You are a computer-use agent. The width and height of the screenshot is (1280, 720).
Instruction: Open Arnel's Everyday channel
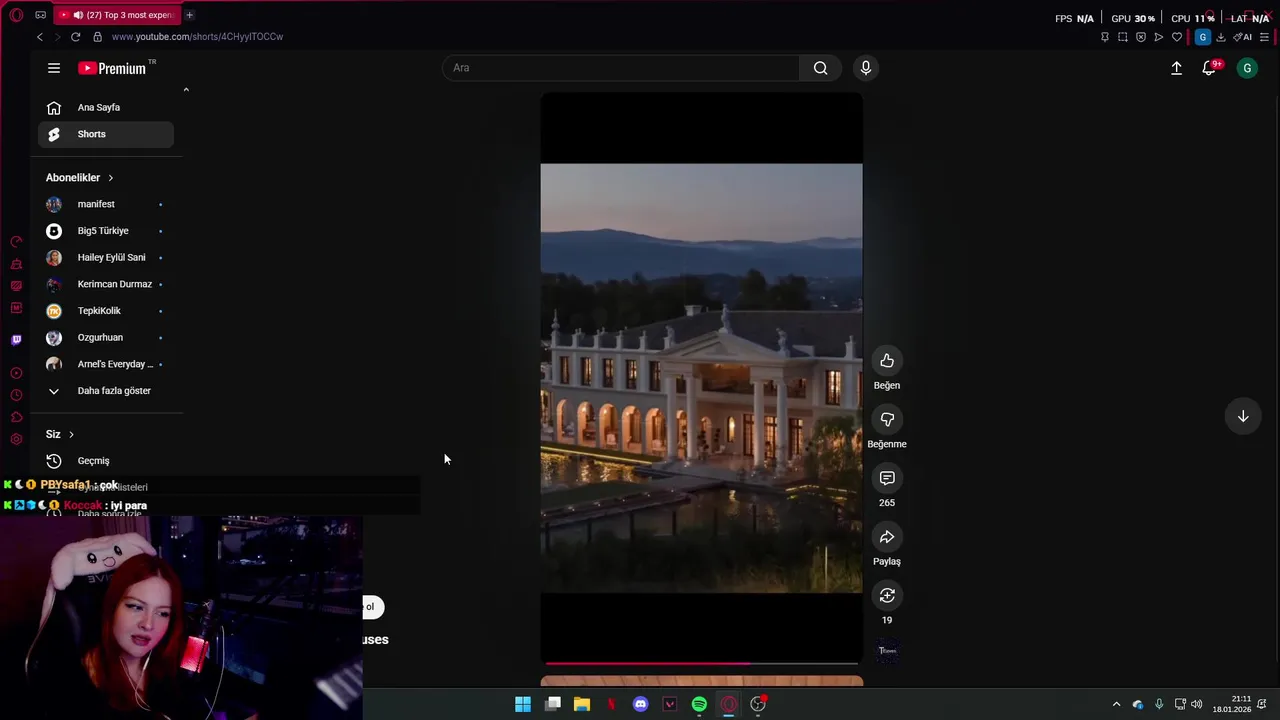click(x=106, y=364)
